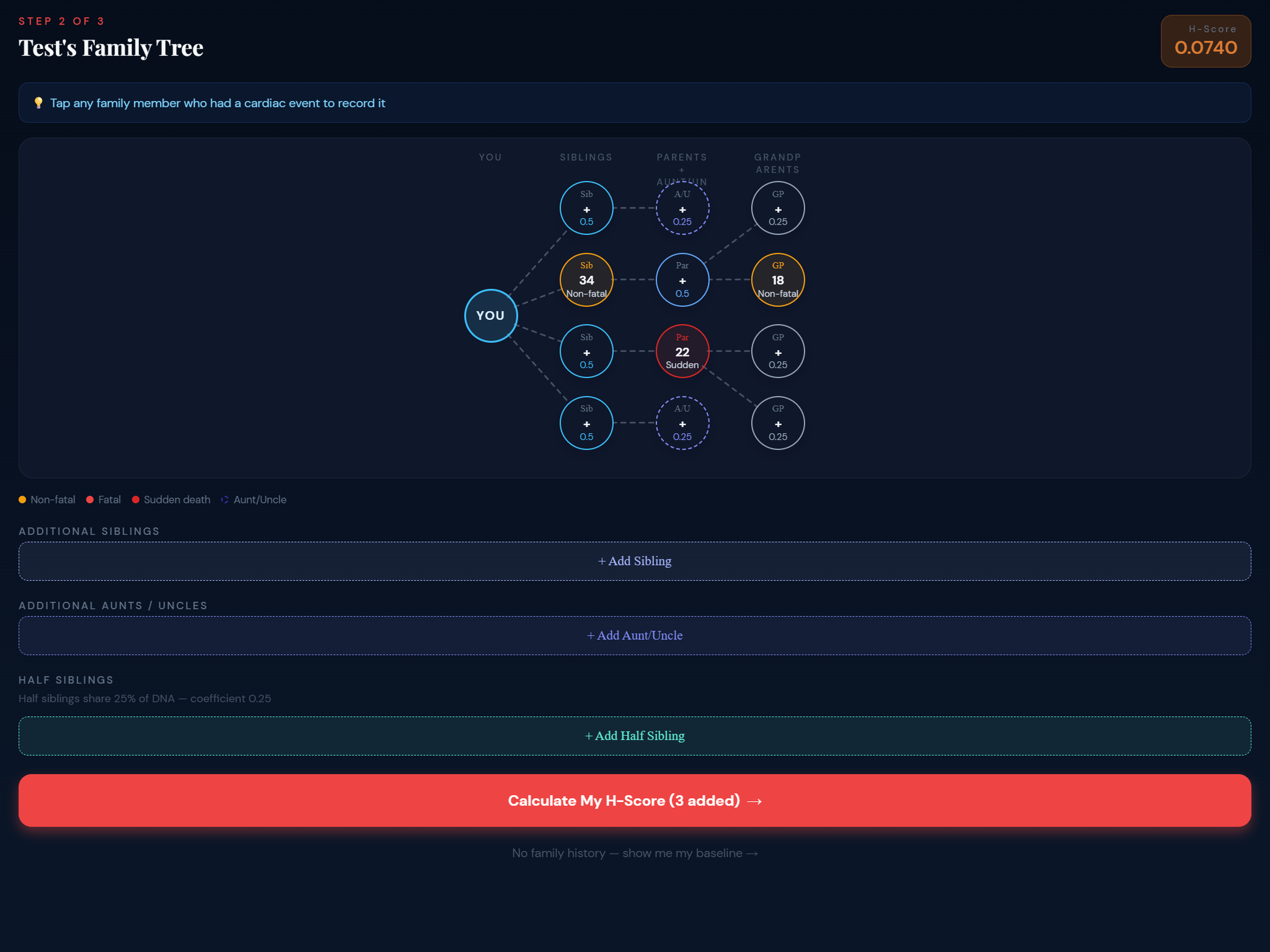Click the 'HALF SIBLINGS' section heading
This screenshot has width=1270, height=952.
click(66, 680)
